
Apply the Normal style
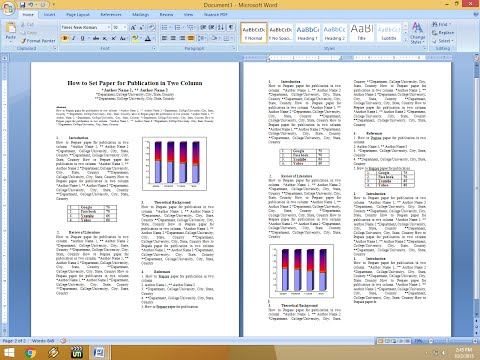[x=254, y=33]
